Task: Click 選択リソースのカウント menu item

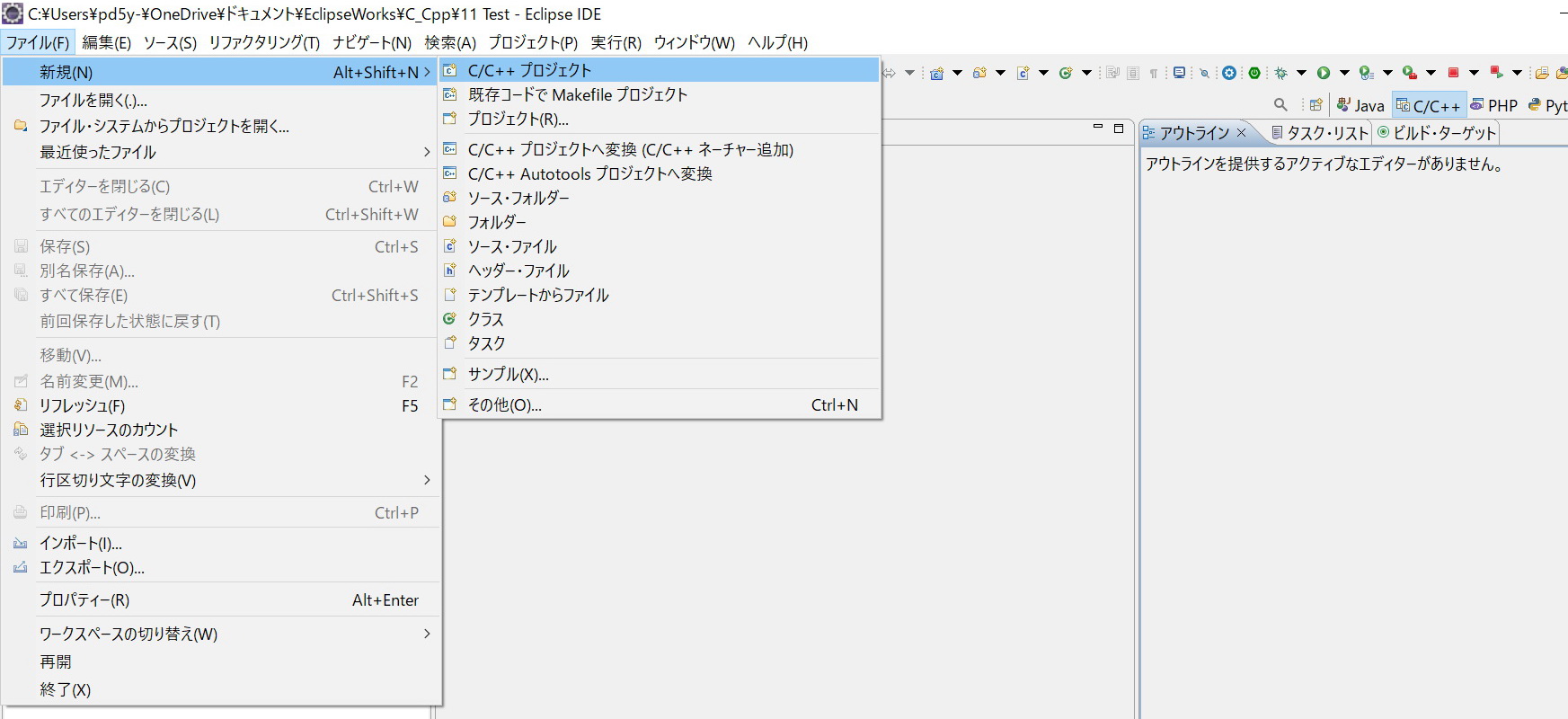Action: (x=222, y=430)
